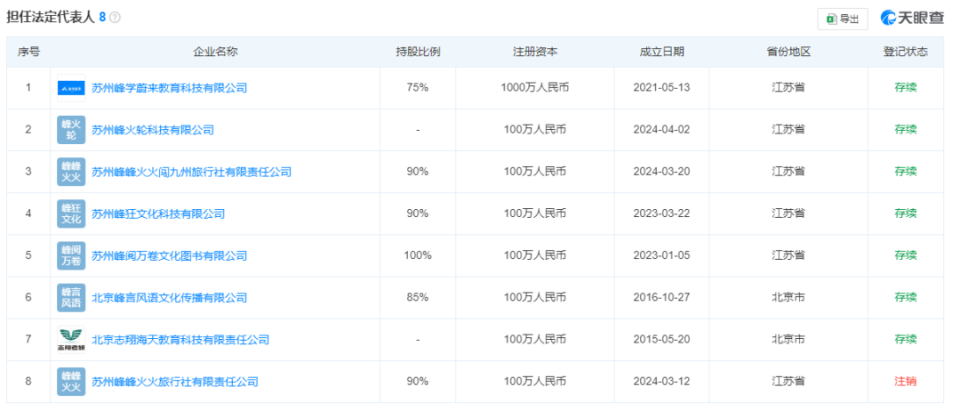The height and width of the screenshot is (411, 960).
Task: Click the count number 8 beside the title
Action: coord(102,18)
